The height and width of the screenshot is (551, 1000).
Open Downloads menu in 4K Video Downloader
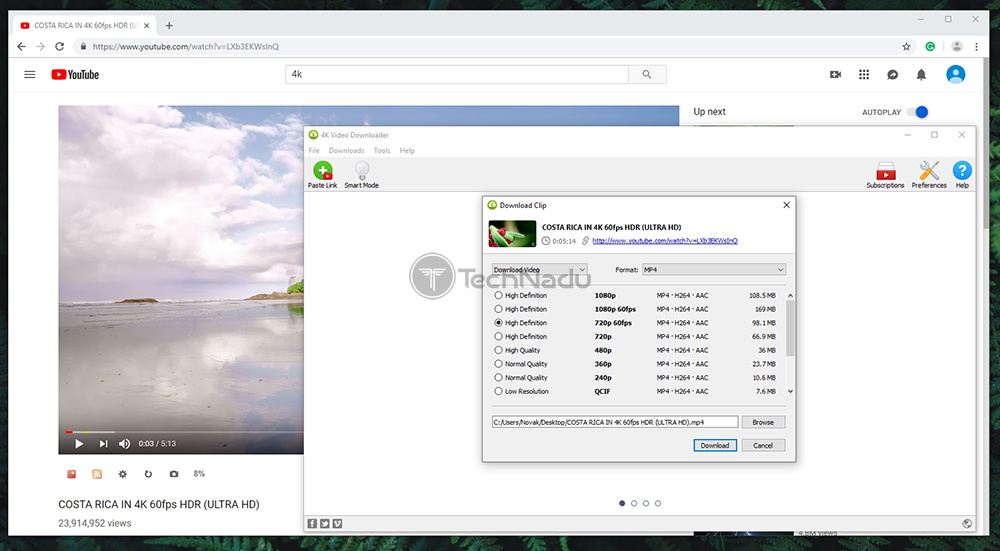click(346, 151)
